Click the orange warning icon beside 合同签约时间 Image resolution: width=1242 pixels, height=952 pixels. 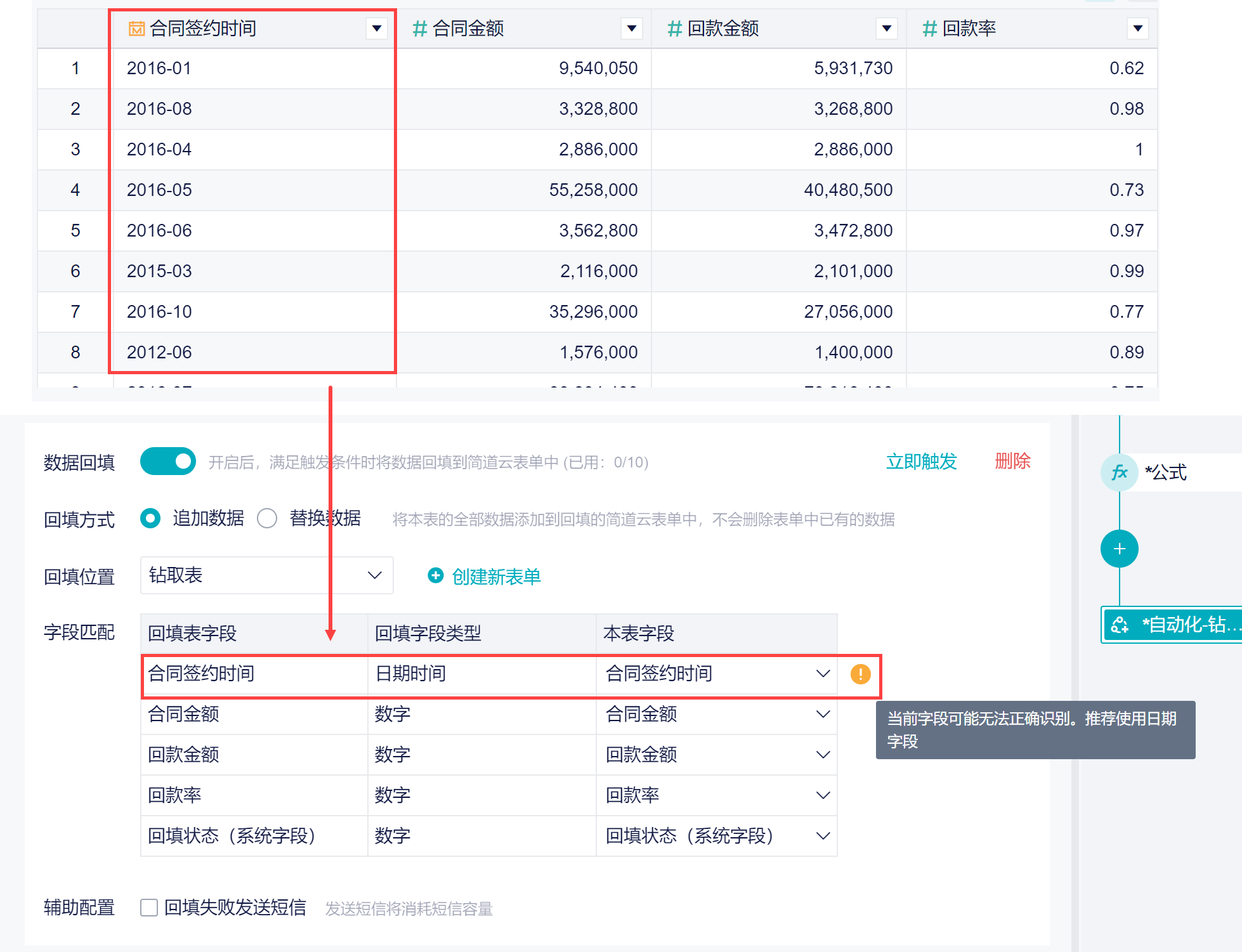click(860, 674)
